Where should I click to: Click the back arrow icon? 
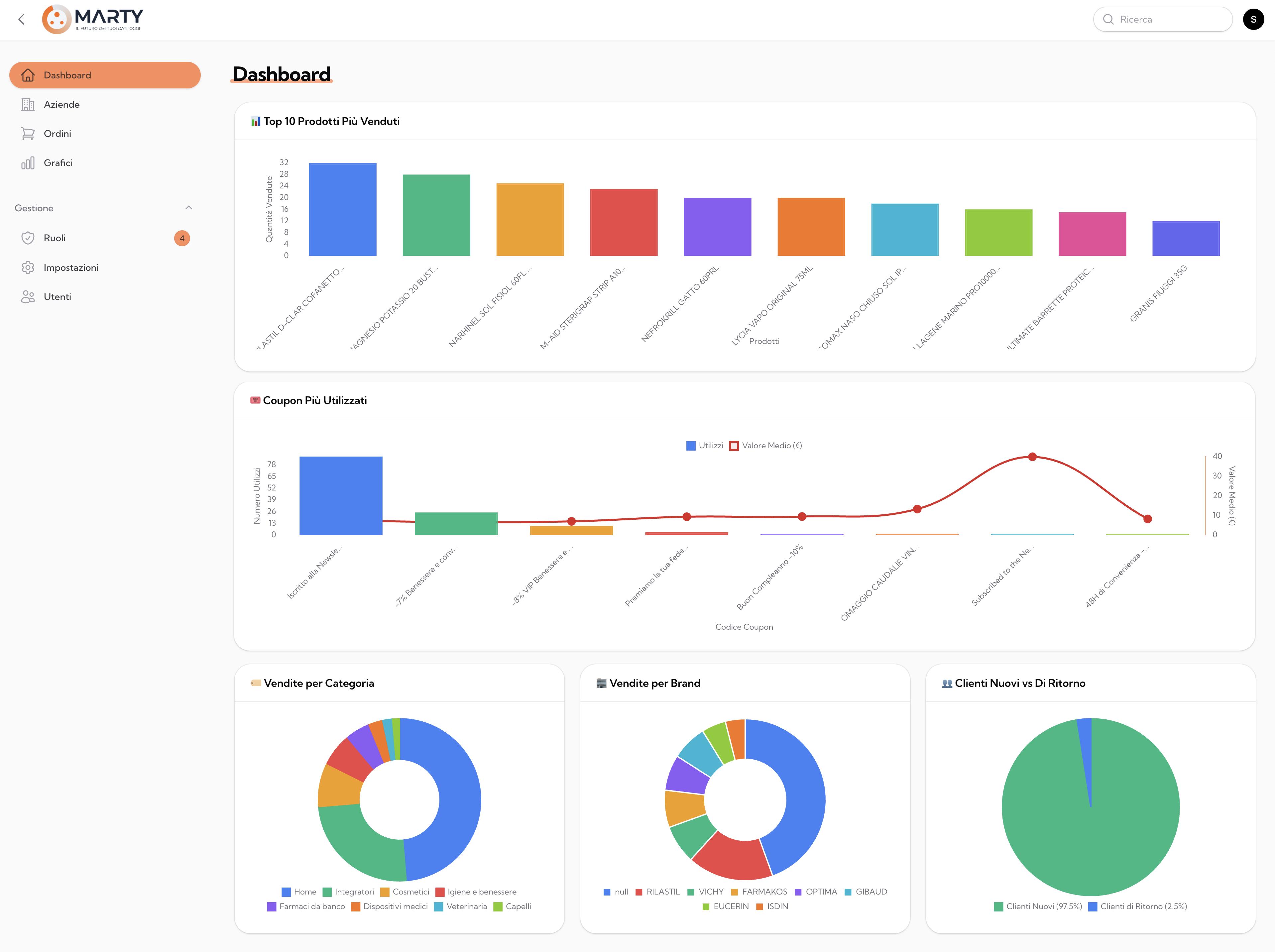click(21, 20)
